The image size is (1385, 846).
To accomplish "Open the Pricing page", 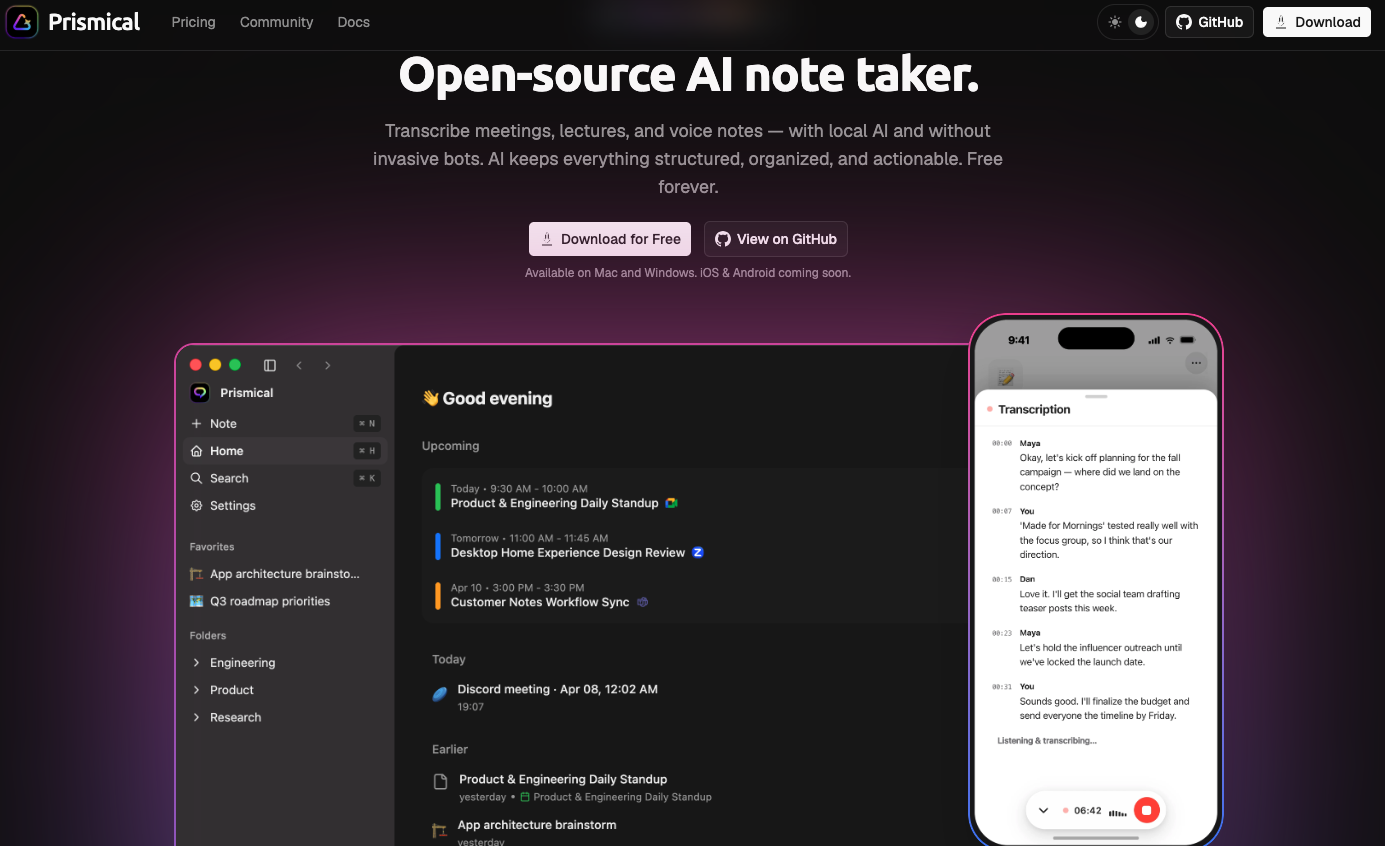I will pos(193,22).
